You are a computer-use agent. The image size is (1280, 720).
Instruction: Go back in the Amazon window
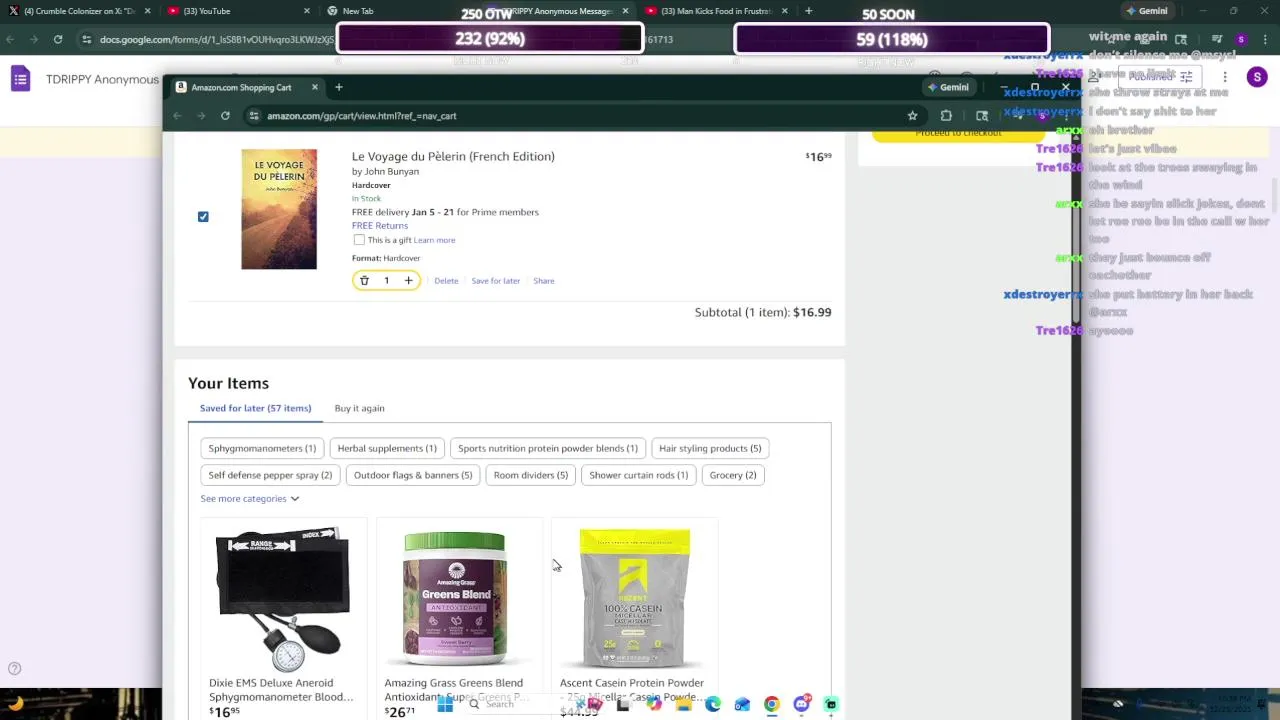177,116
